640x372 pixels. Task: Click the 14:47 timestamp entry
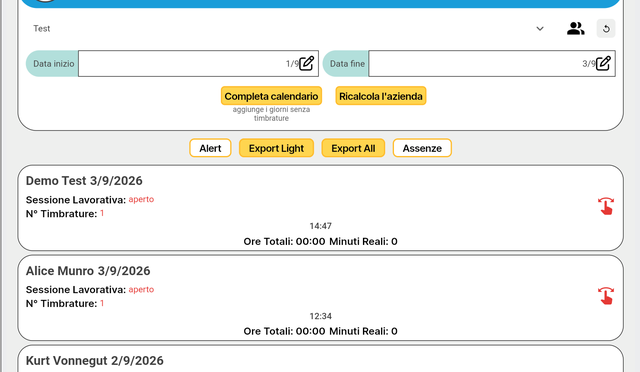pyautogui.click(x=320, y=226)
